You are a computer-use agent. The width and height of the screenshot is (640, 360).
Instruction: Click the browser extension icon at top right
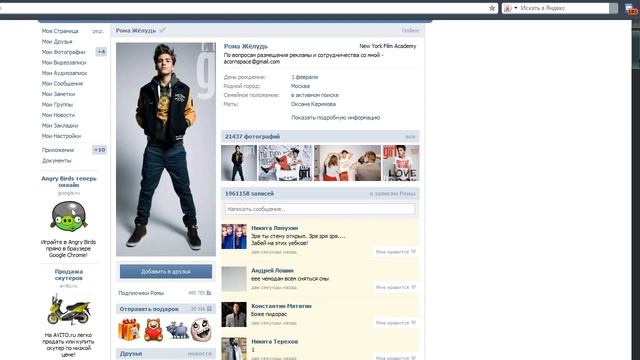pyautogui.click(x=631, y=9)
